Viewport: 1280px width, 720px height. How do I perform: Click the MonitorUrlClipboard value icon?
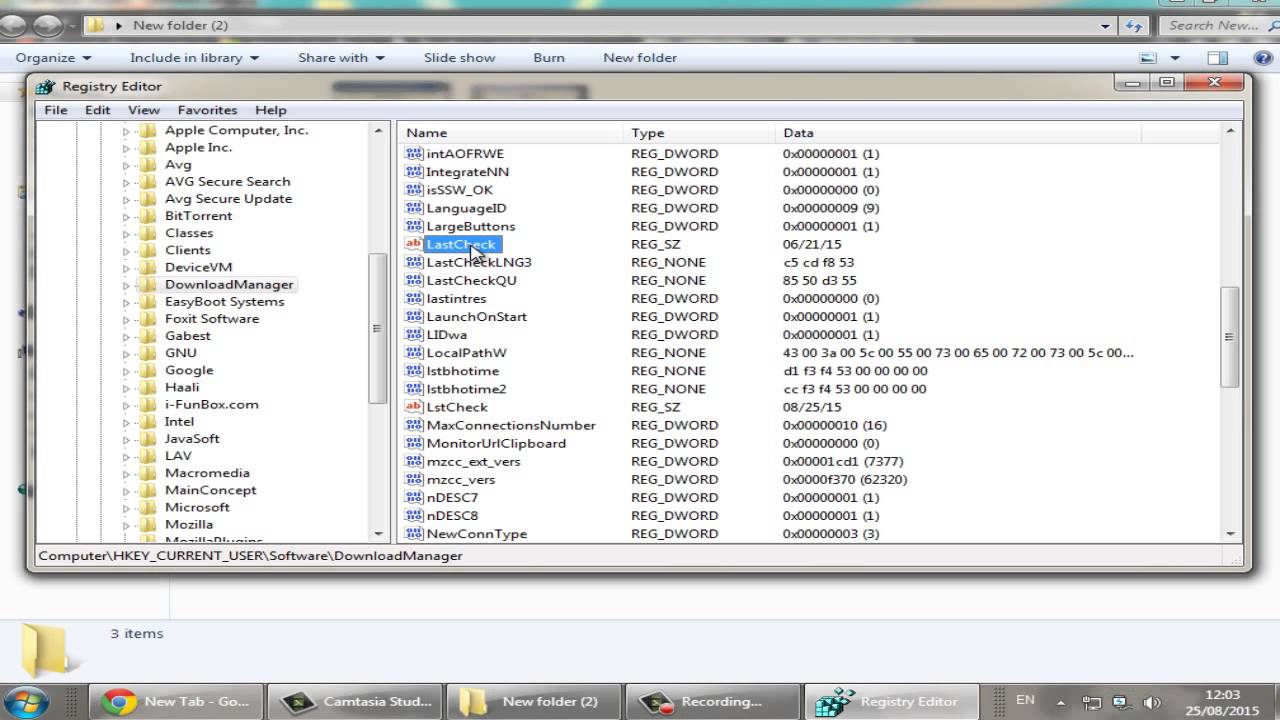point(414,443)
